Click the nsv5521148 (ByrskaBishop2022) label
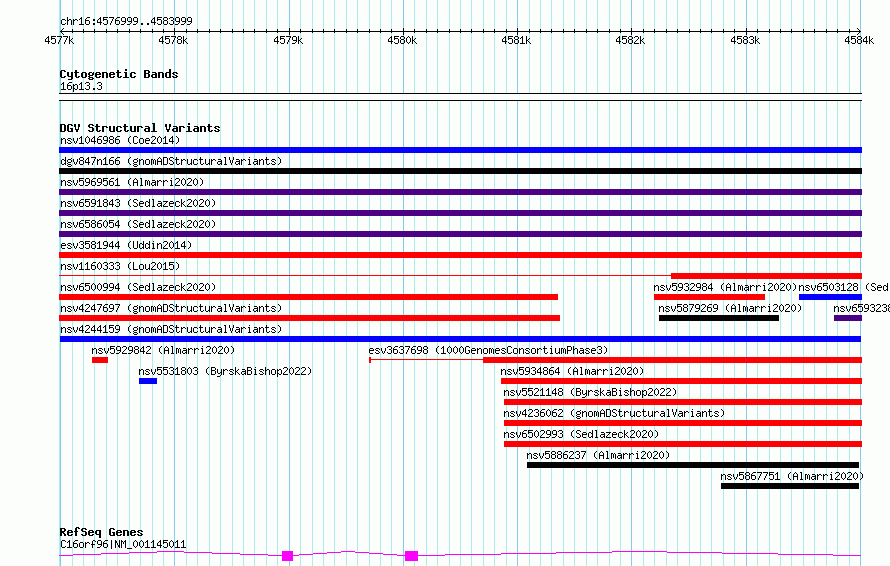The height and width of the screenshot is (566, 890). pos(590,392)
